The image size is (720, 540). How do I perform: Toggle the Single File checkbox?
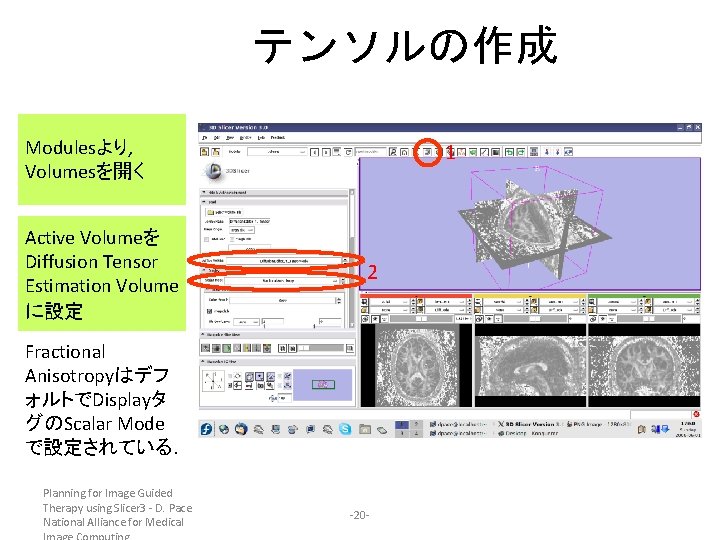tap(232, 239)
